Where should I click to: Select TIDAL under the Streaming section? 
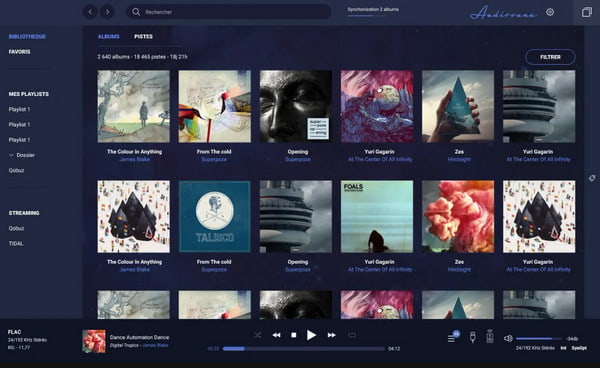(x=16, y=243)
